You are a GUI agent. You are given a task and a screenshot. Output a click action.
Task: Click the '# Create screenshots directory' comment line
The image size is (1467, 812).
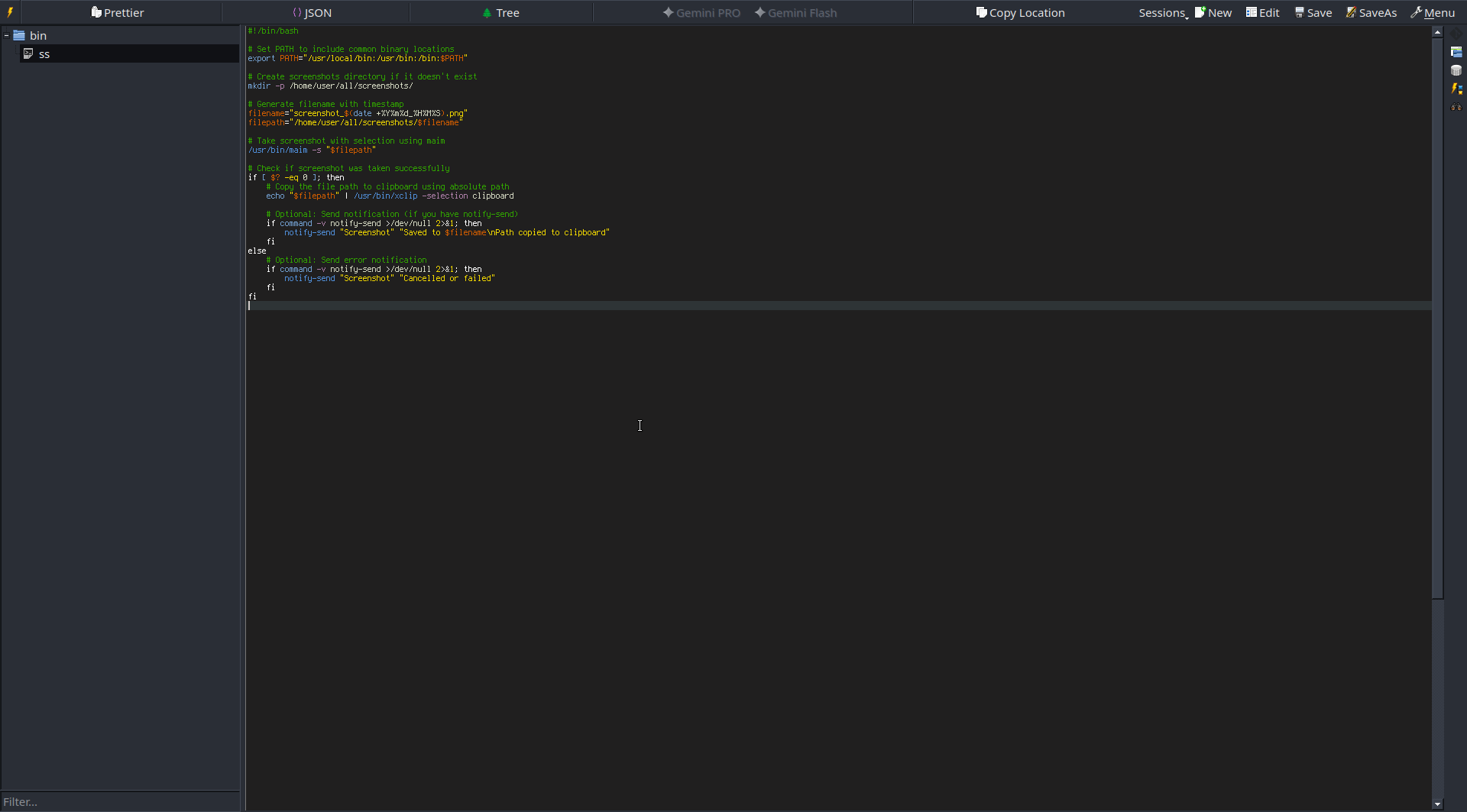(362, 76)
